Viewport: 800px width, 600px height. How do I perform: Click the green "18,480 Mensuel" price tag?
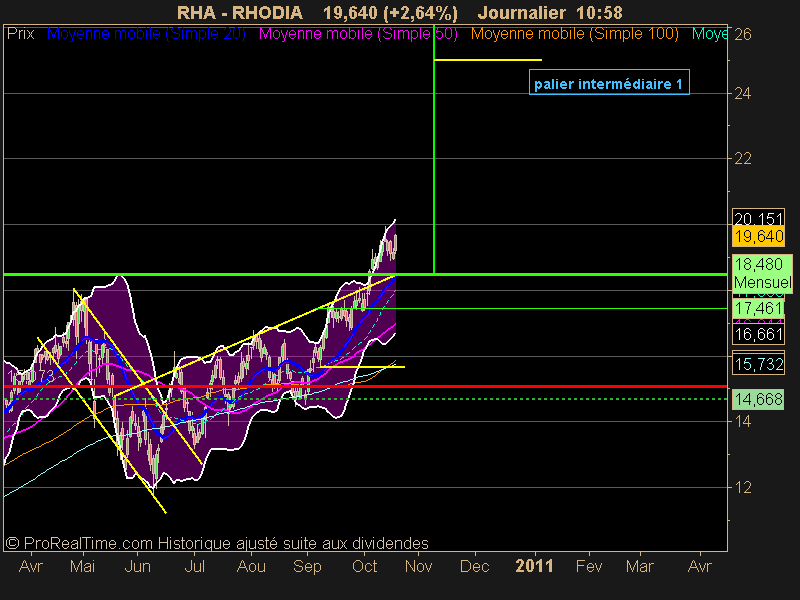[x=762, y=273]
